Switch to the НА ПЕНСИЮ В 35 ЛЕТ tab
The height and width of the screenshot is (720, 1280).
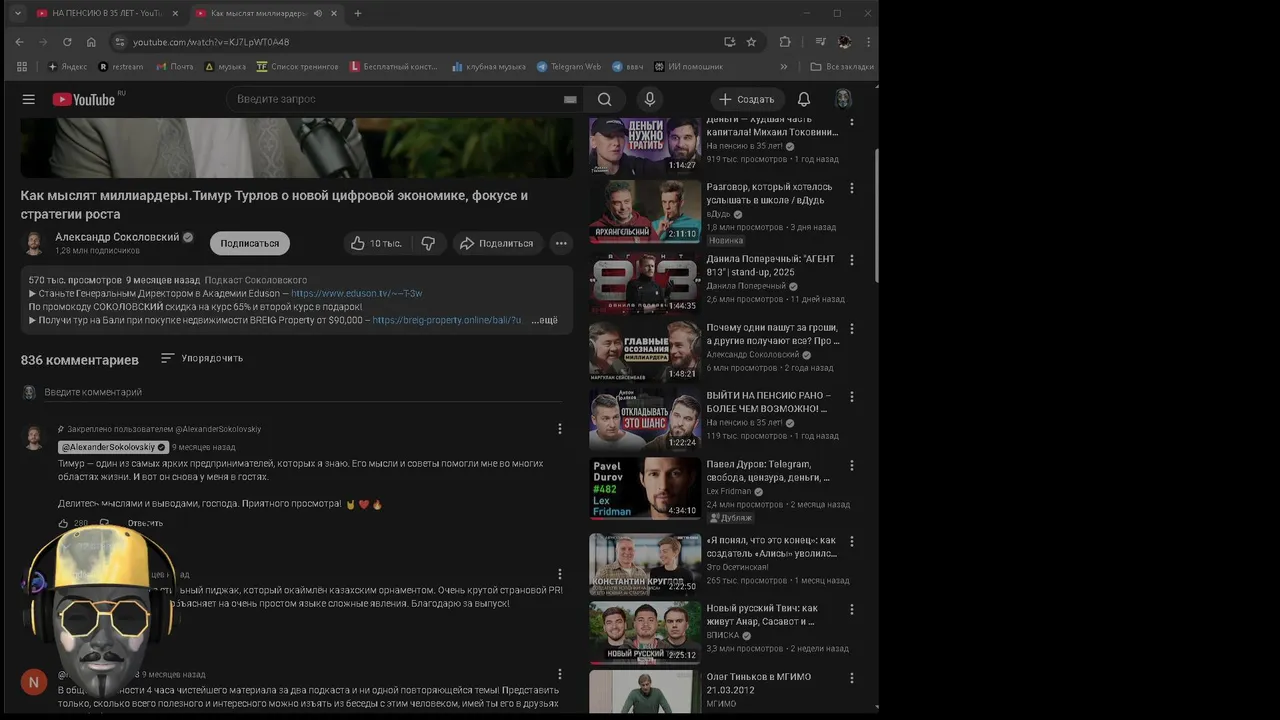(105, 13)
